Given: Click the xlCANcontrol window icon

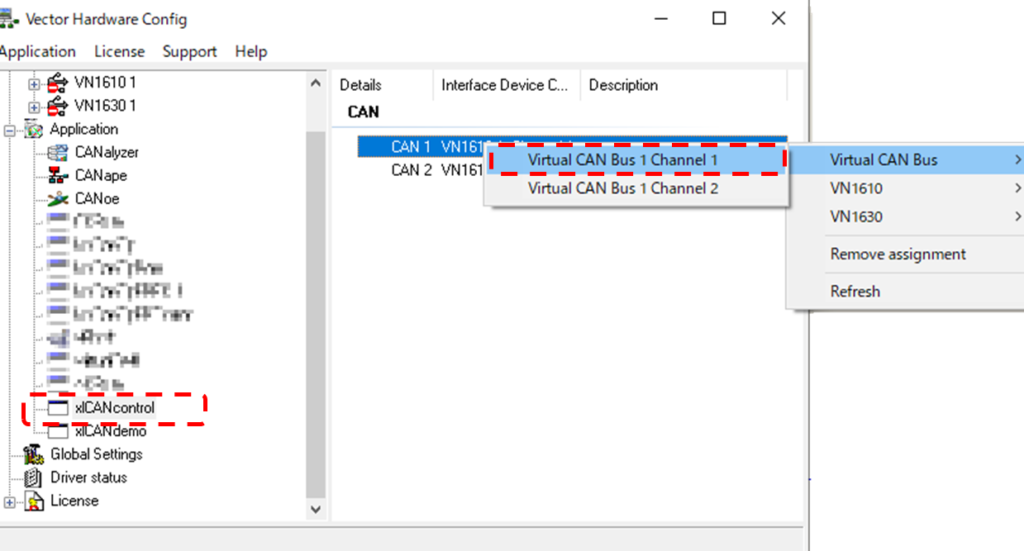Looking at the screenshot, I should (58, 408).
